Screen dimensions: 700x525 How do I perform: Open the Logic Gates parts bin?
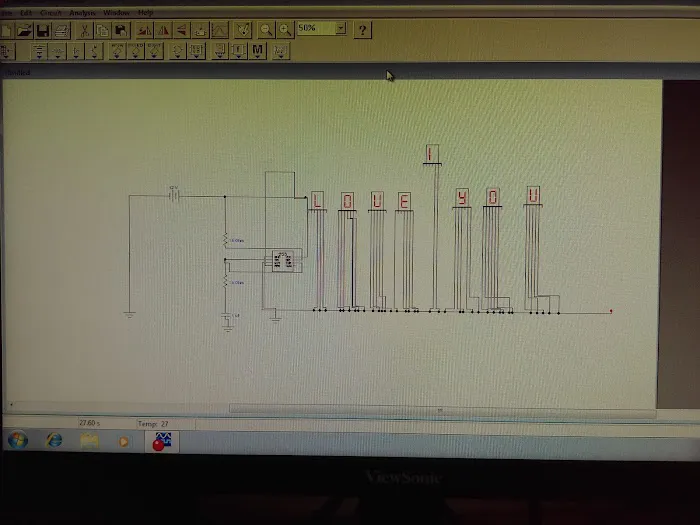pos(177,51)
